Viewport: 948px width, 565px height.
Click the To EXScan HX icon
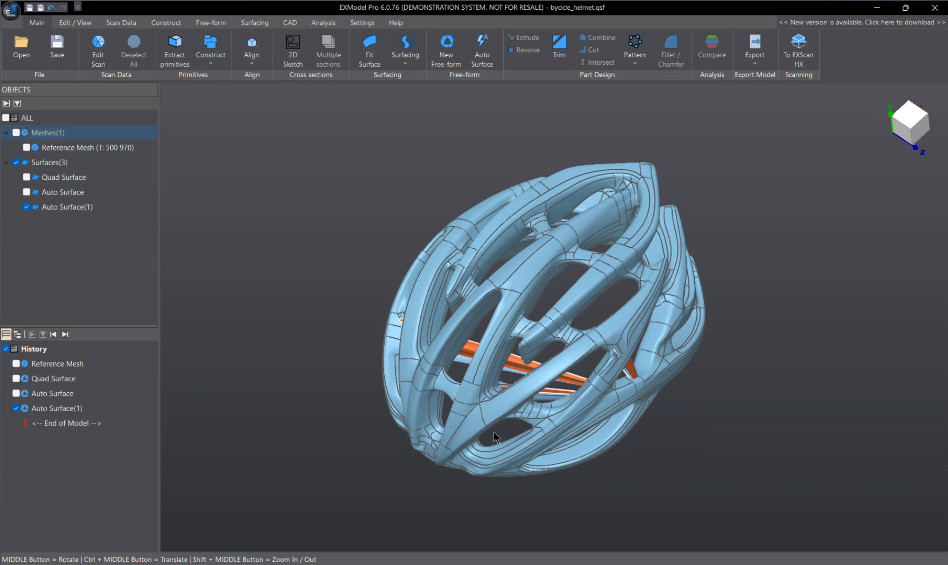pos(798,47)
